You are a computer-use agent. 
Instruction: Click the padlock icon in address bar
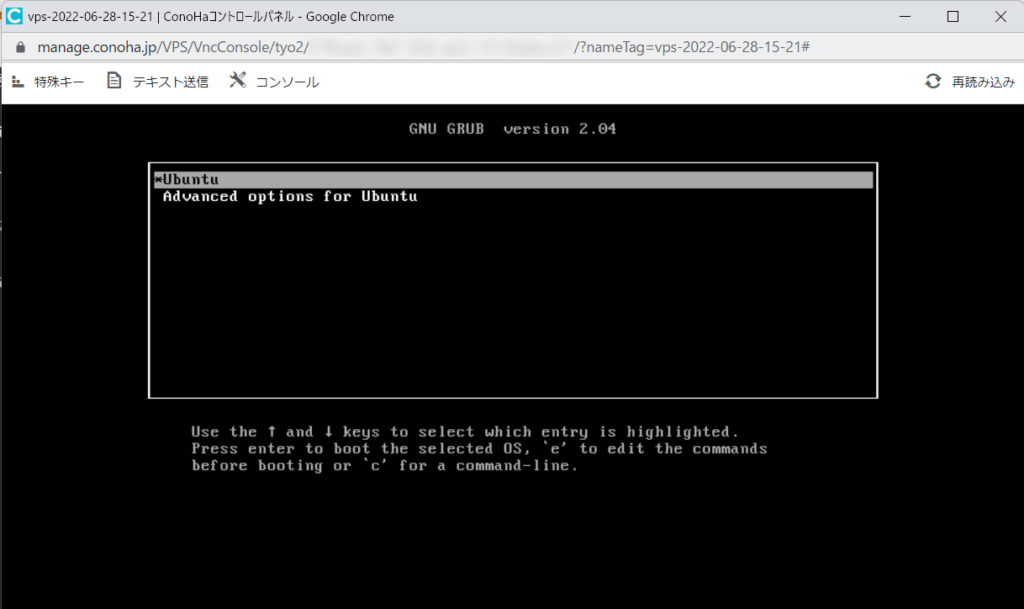pos(20,48)
